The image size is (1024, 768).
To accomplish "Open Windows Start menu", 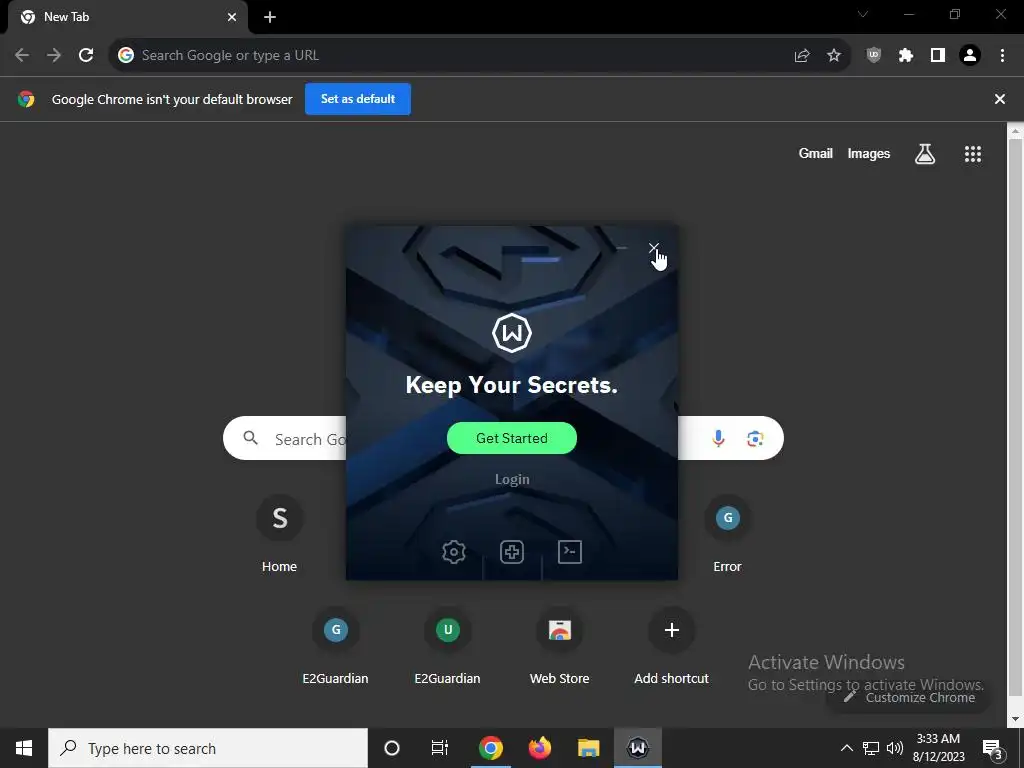I will pos(24,748).
